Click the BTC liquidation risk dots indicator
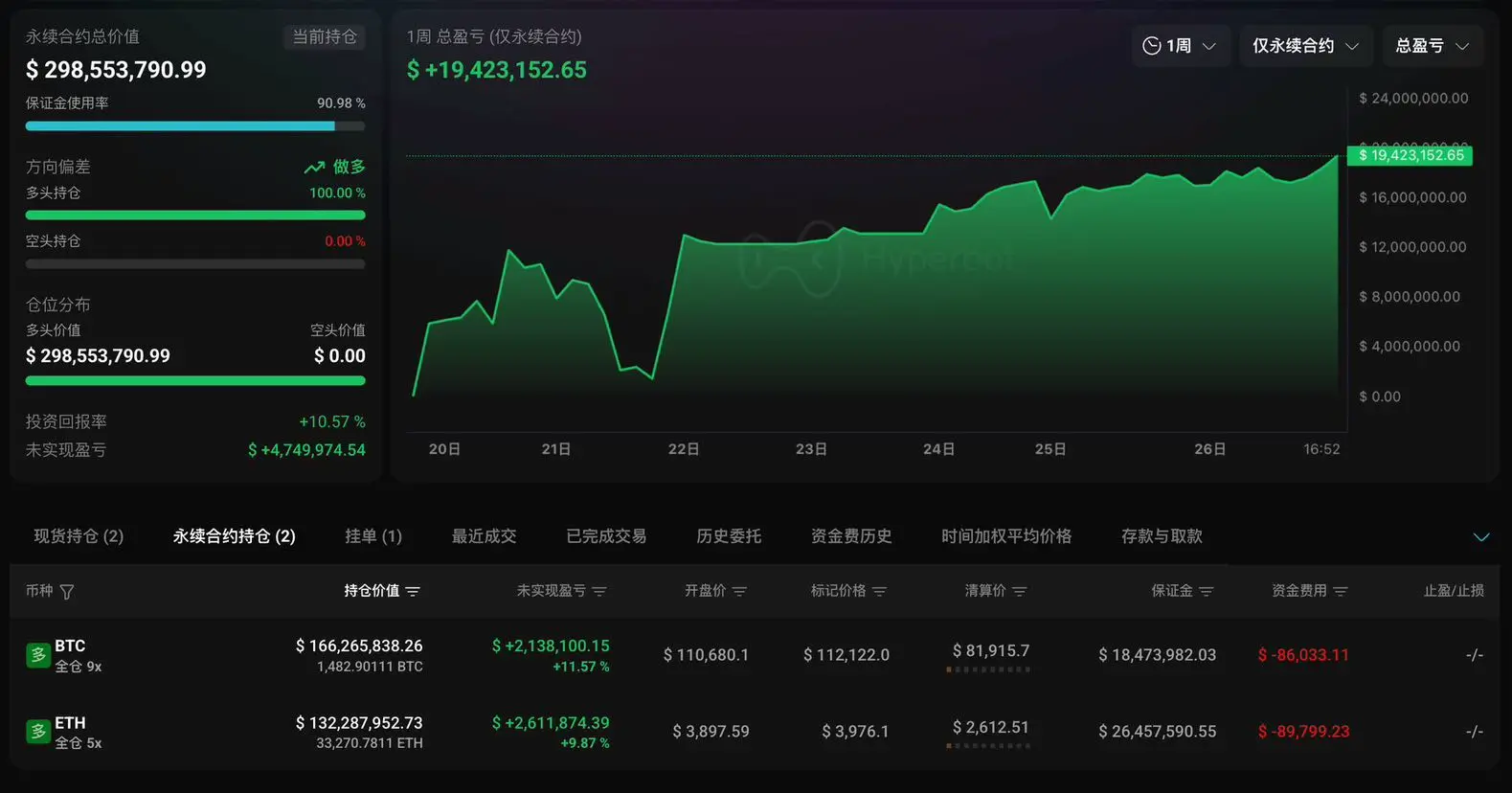 988,669
